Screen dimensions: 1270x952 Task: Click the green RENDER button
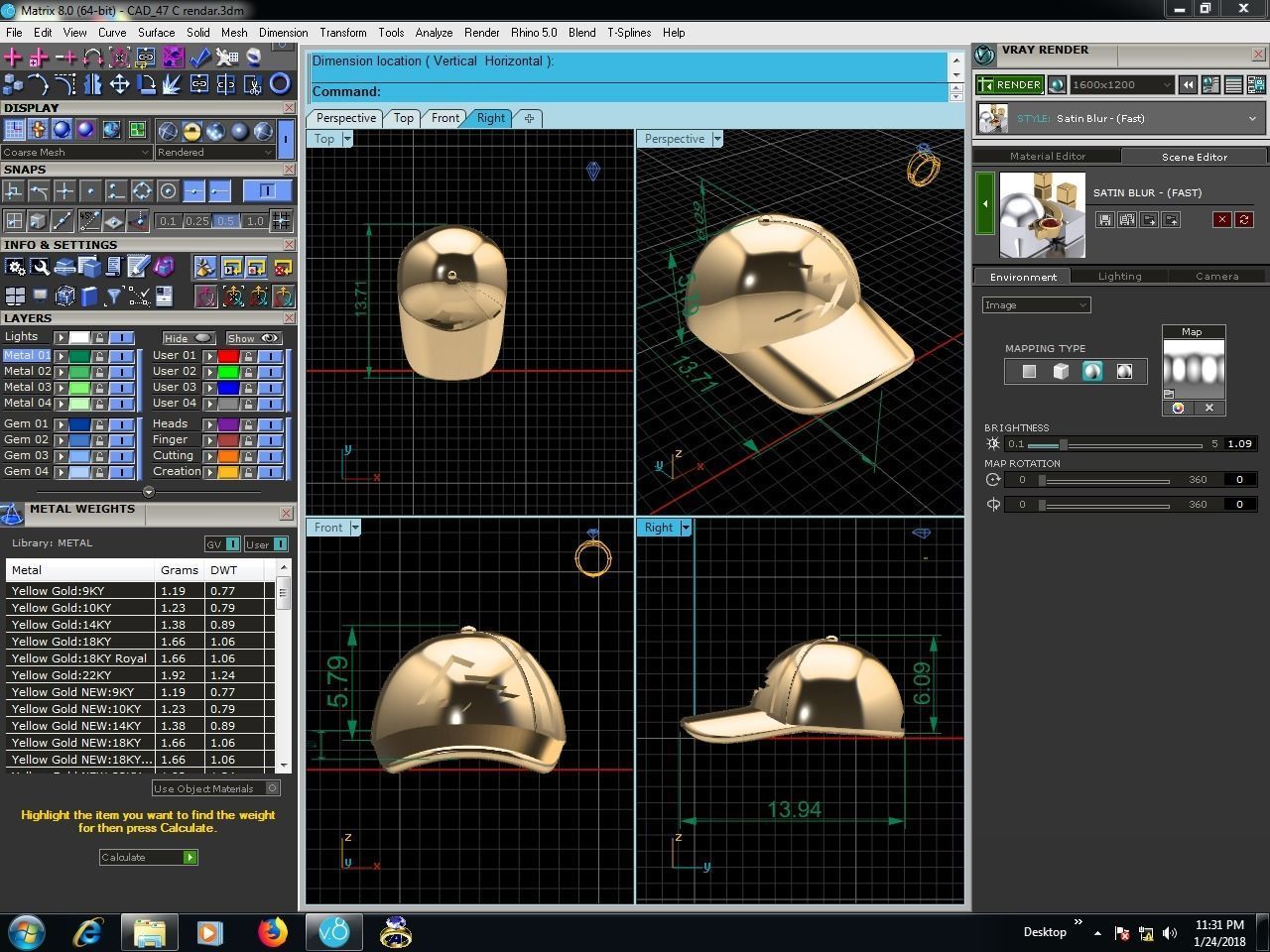(x=1009, y=85)
